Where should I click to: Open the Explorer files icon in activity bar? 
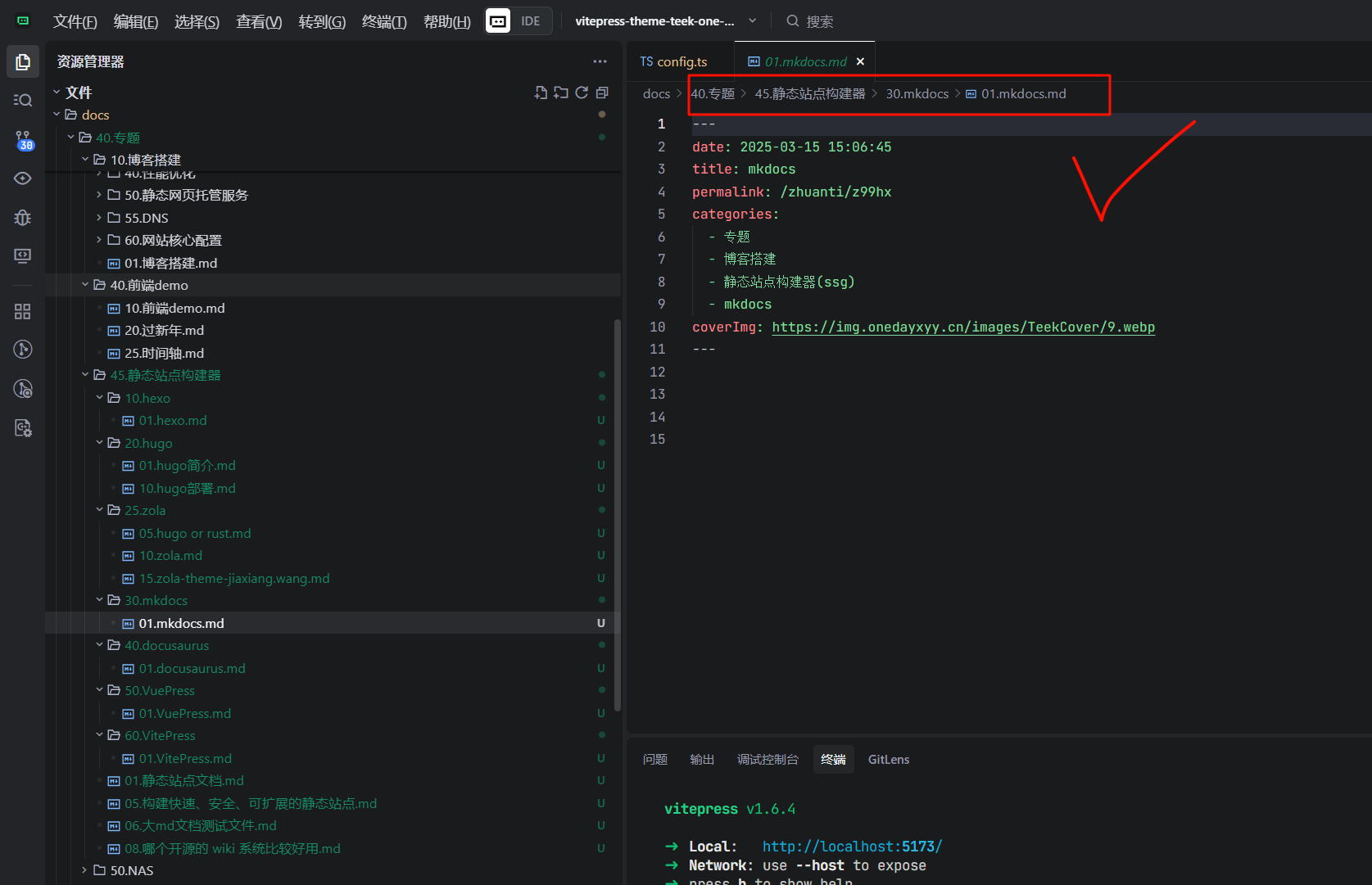coord(23,61)
